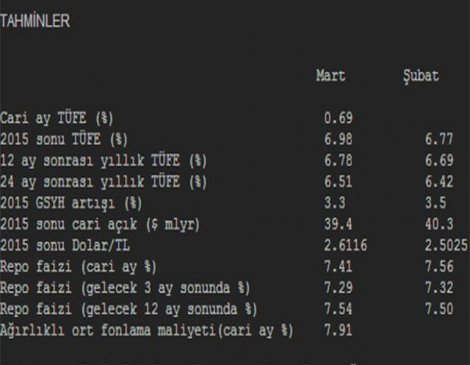Viewport: 470px width, 365px height.
Task: Click the 6.69 Şubat value
Action: tap(439, 160)
